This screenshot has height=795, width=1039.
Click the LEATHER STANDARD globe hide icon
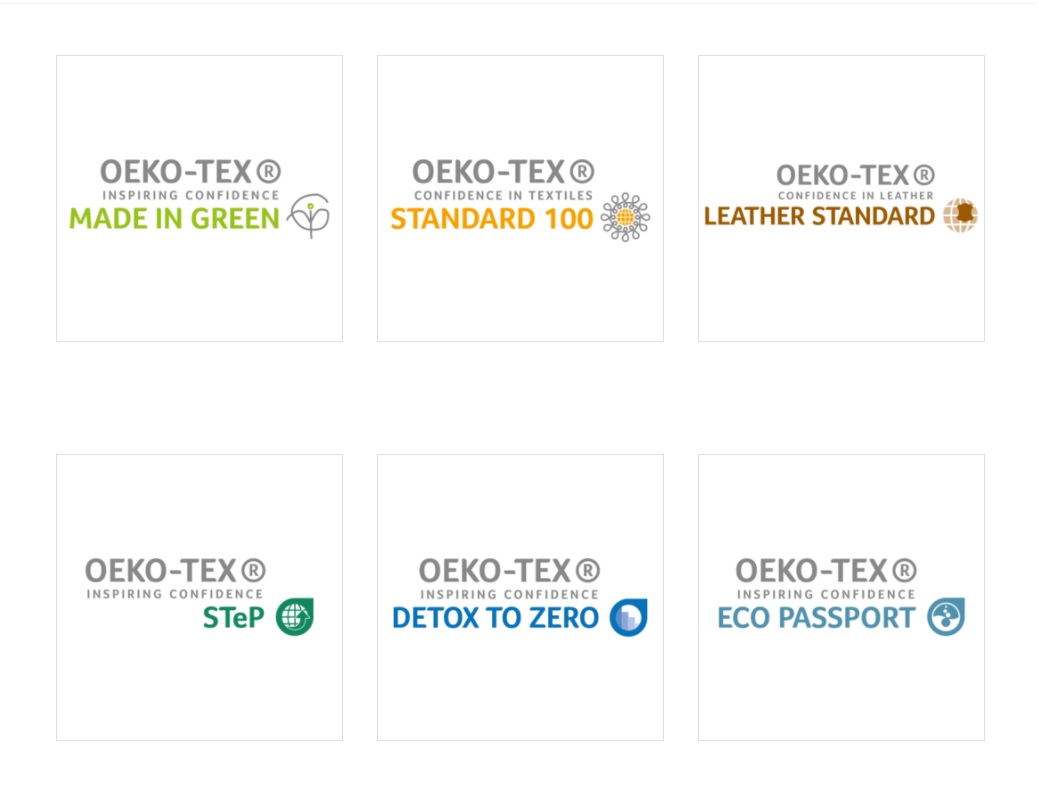click(x=961, y=215)
